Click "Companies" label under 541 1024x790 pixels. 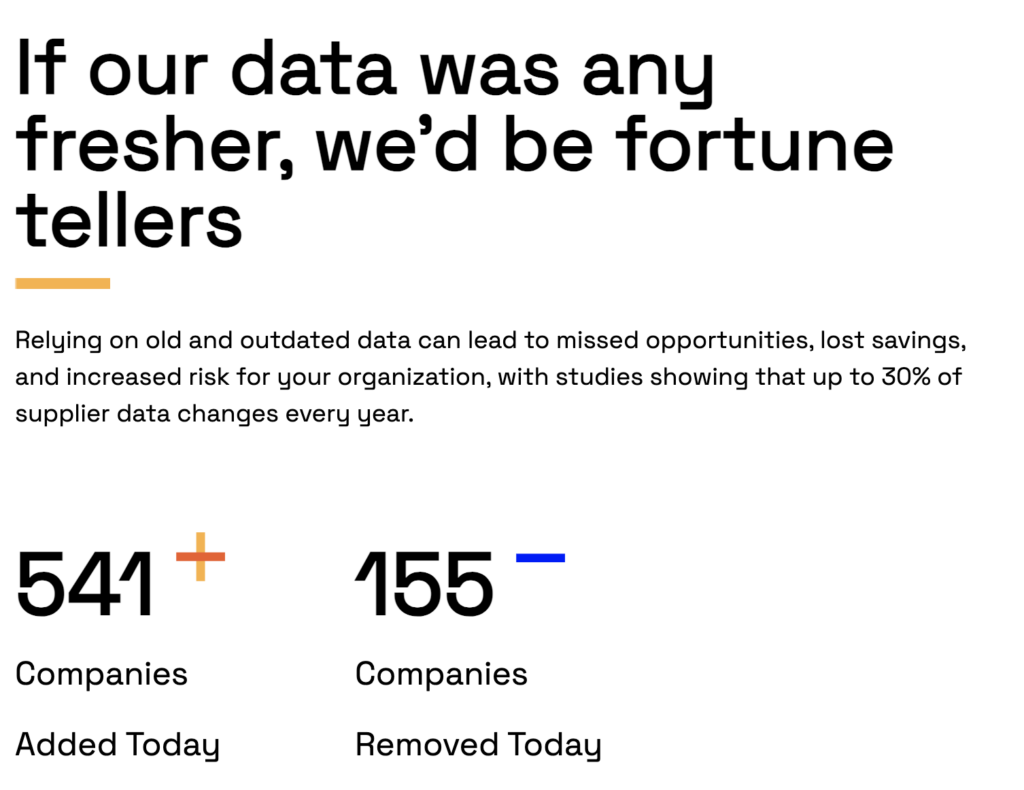101,674
